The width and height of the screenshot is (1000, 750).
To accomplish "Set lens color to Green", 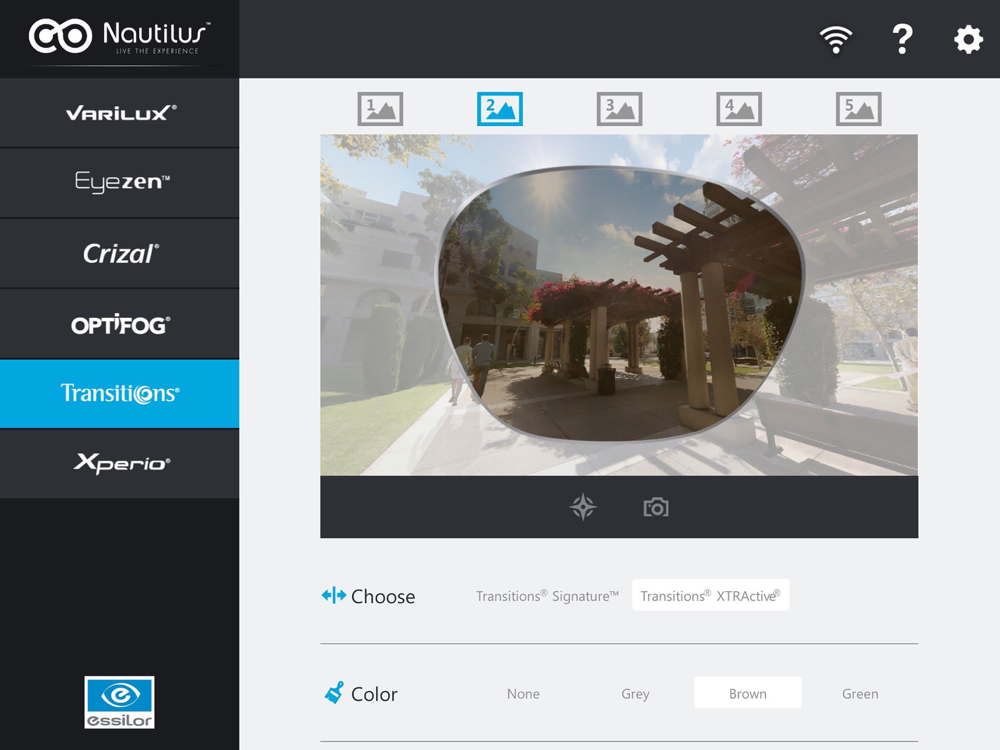I will click(x=860, y=694).
